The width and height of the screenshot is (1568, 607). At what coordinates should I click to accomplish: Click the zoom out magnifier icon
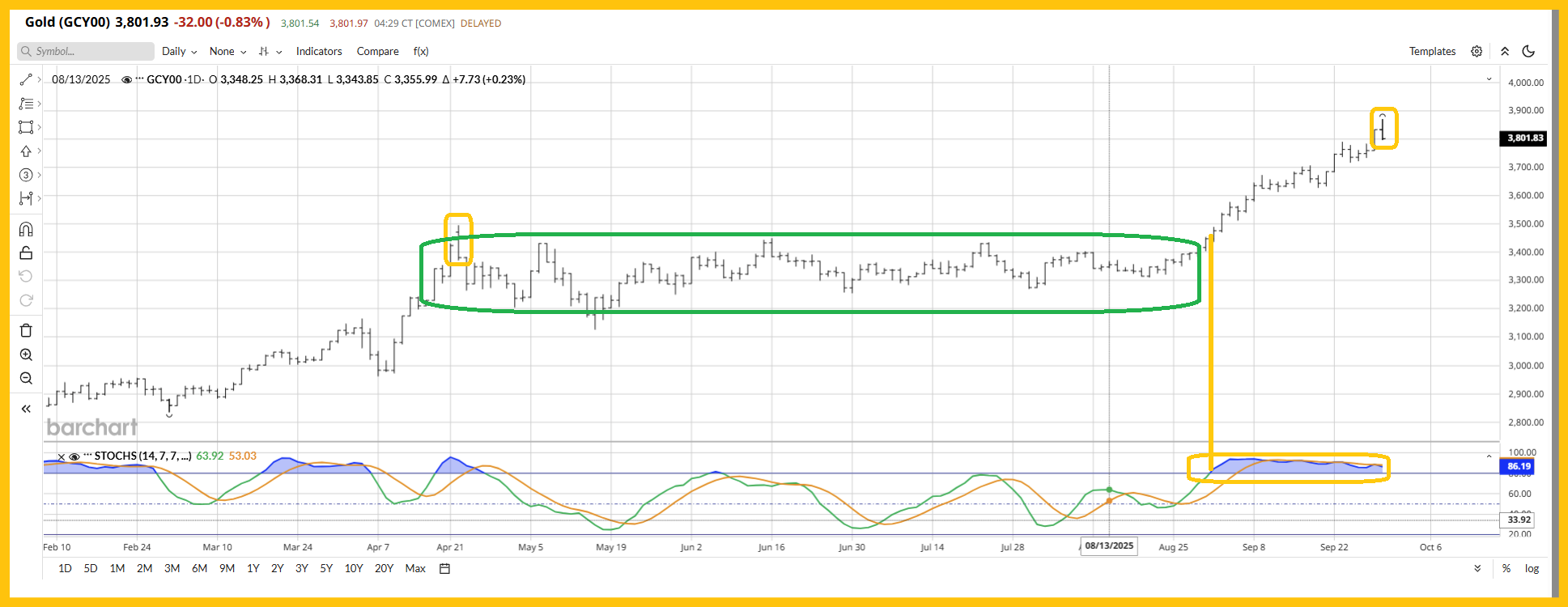tap(26, 378)
